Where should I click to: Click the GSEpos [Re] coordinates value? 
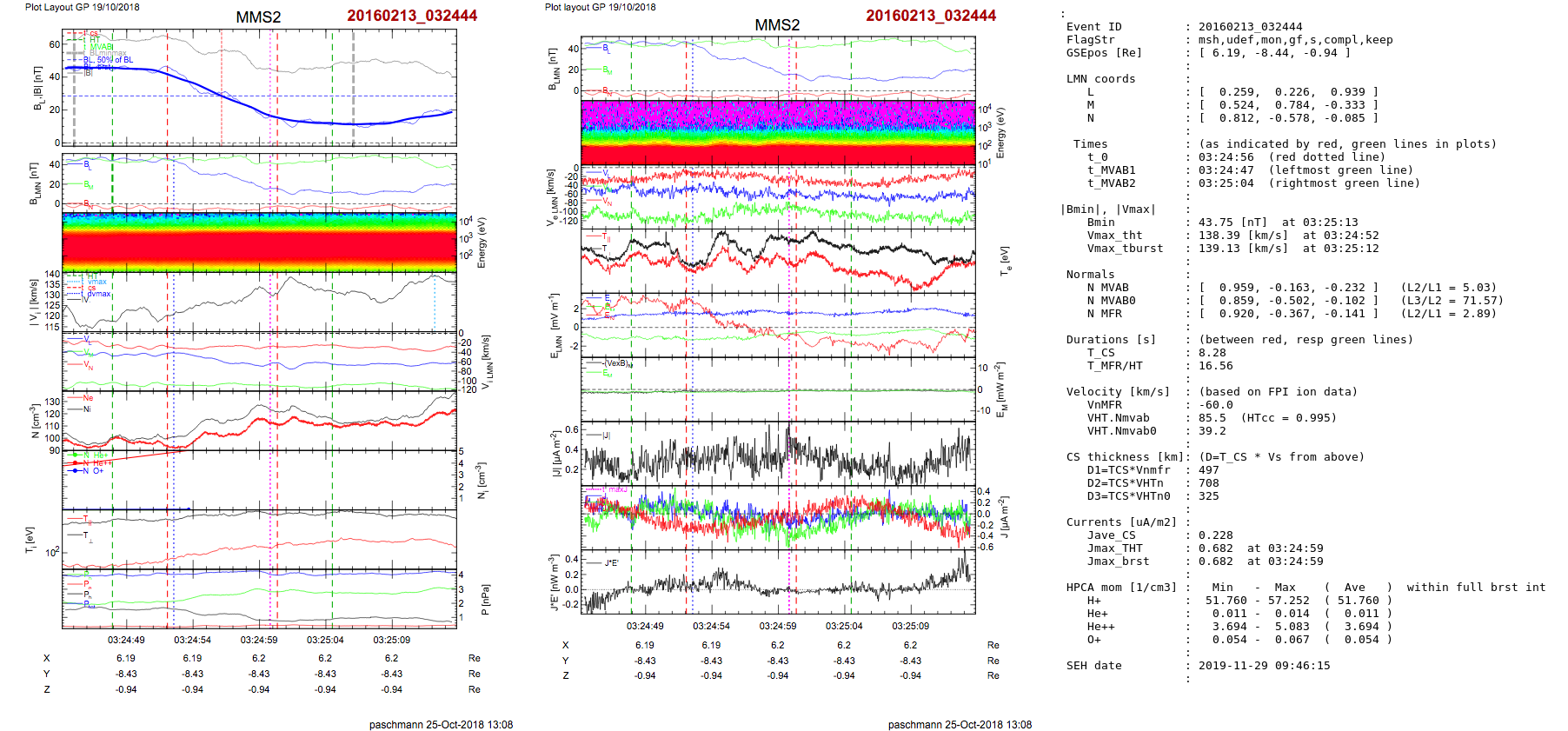1274,53
